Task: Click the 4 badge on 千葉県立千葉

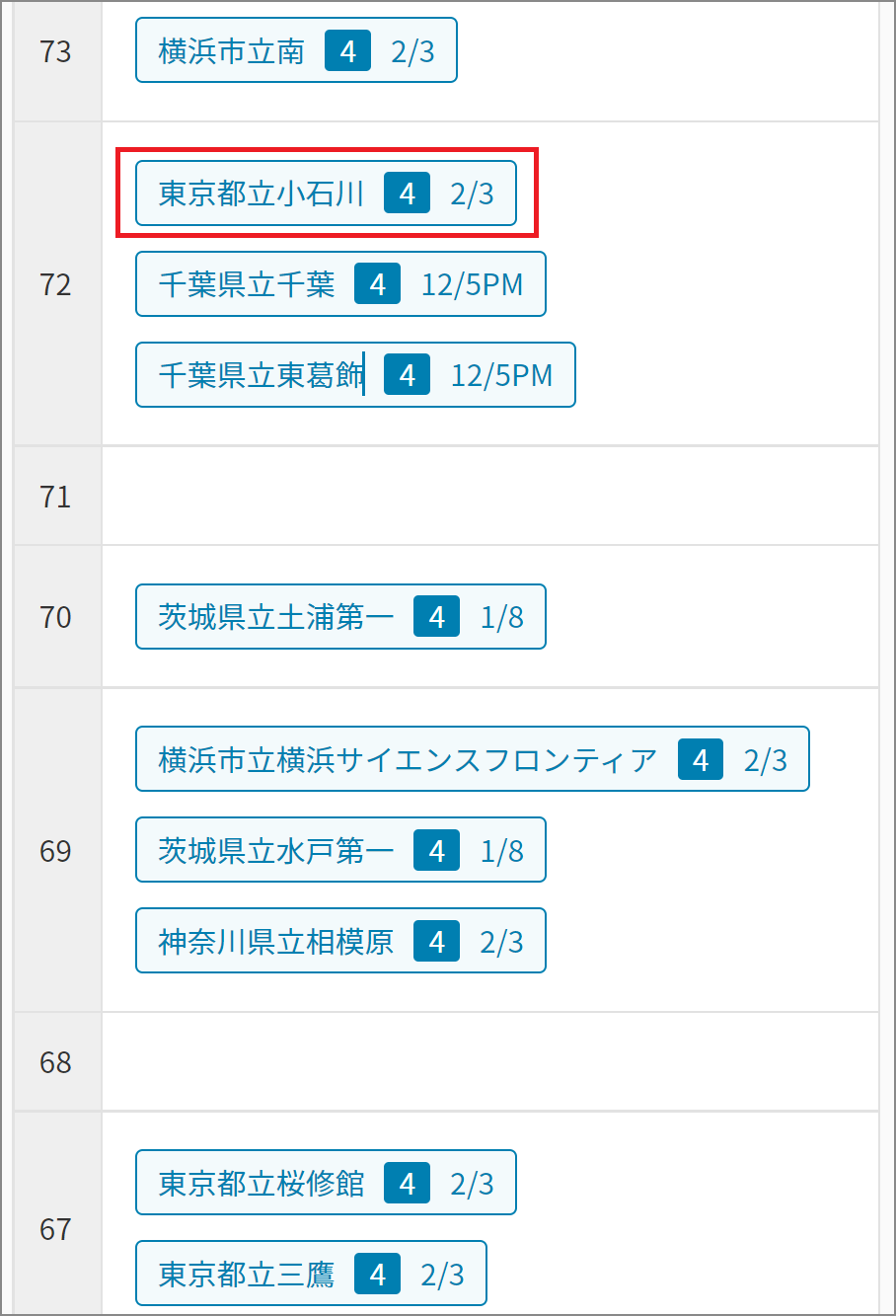Action: pos(377,284)
